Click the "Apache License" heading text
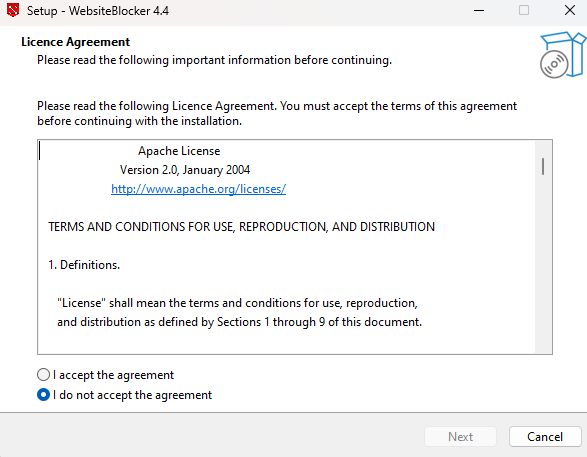Viewport: 587px width, 457px height. 179,151
